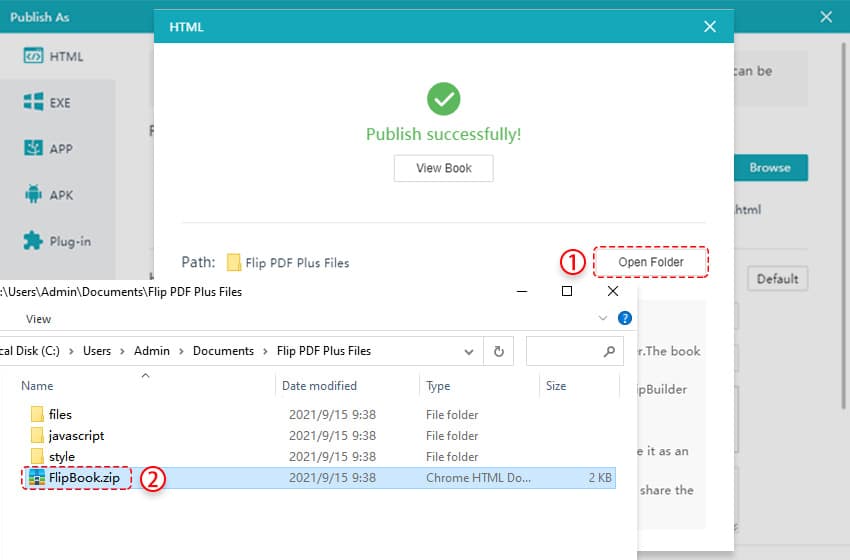The height and width of the screenshot is (560, 850).
Task: Click the View Book button
Action: pyautogui.click(x=443, y=168)
